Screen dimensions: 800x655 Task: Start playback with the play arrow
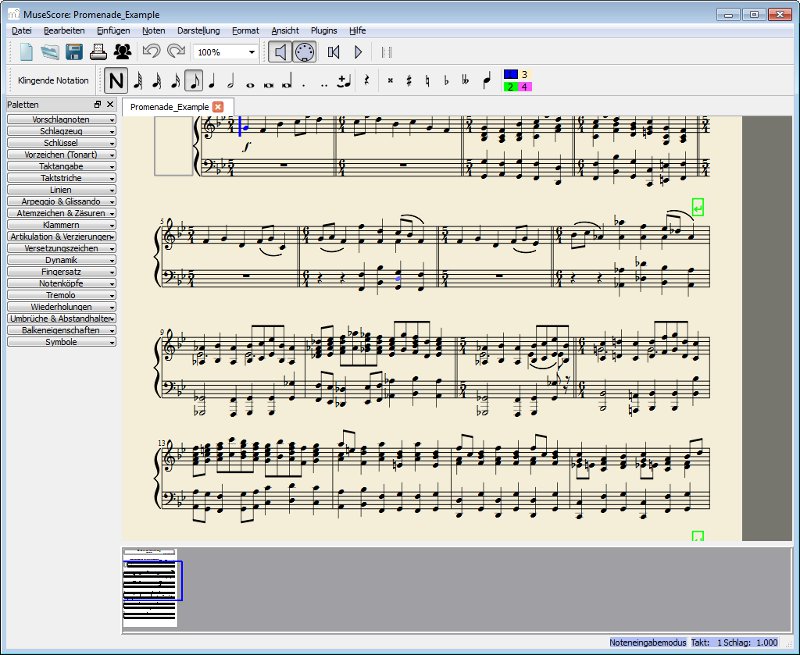[358, 52]
